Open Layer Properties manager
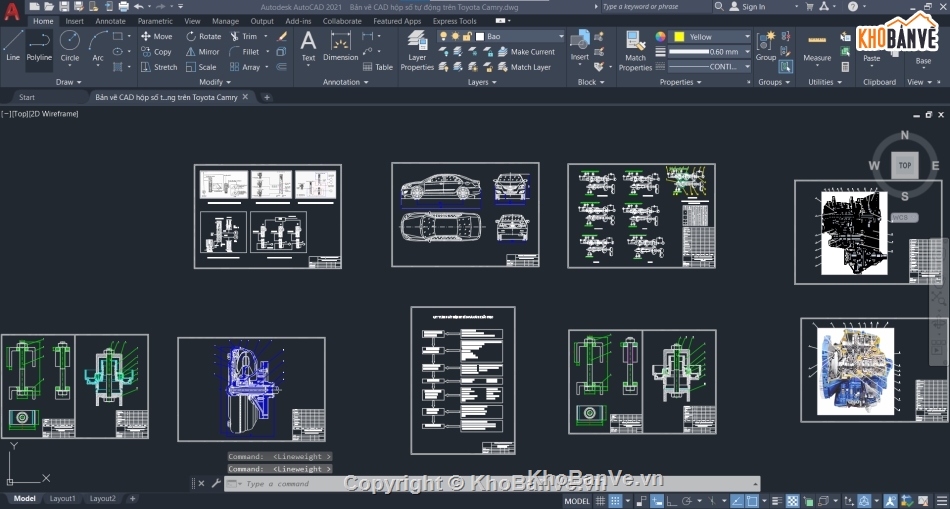Viewport: 950px width, 509px height. point(417,51)
